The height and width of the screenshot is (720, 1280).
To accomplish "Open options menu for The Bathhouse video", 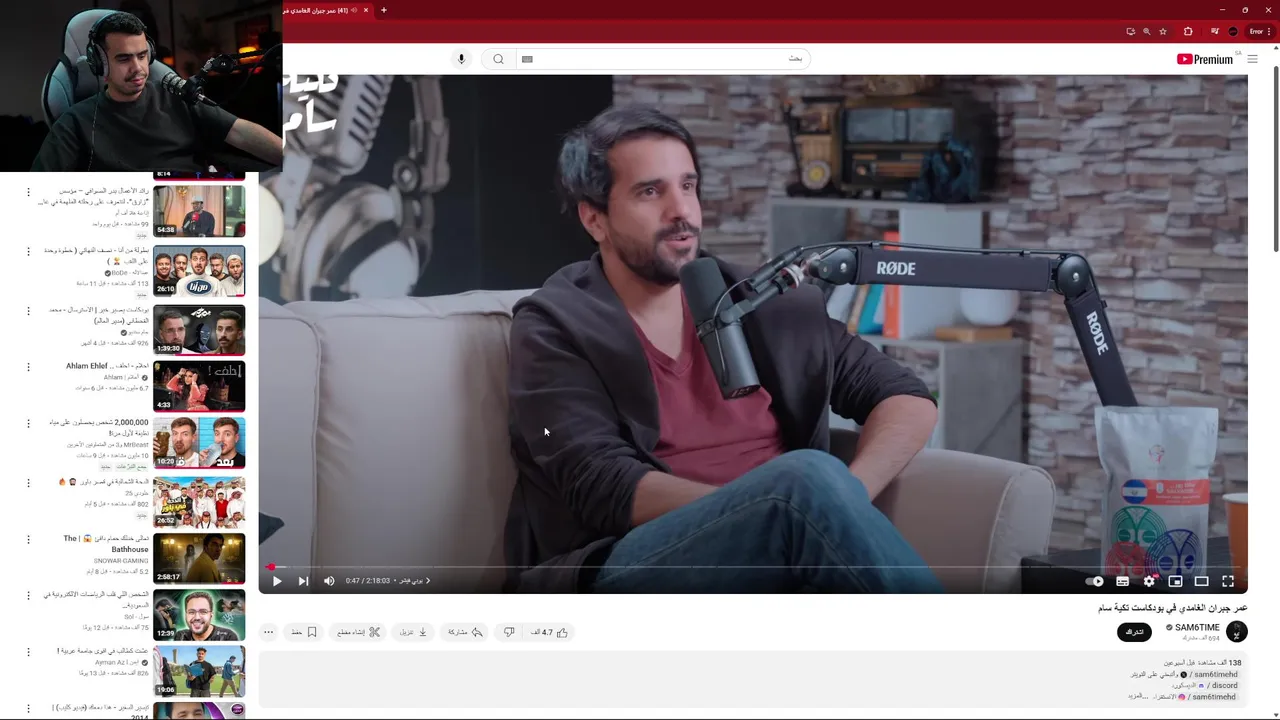I will [x=28, y=540].
